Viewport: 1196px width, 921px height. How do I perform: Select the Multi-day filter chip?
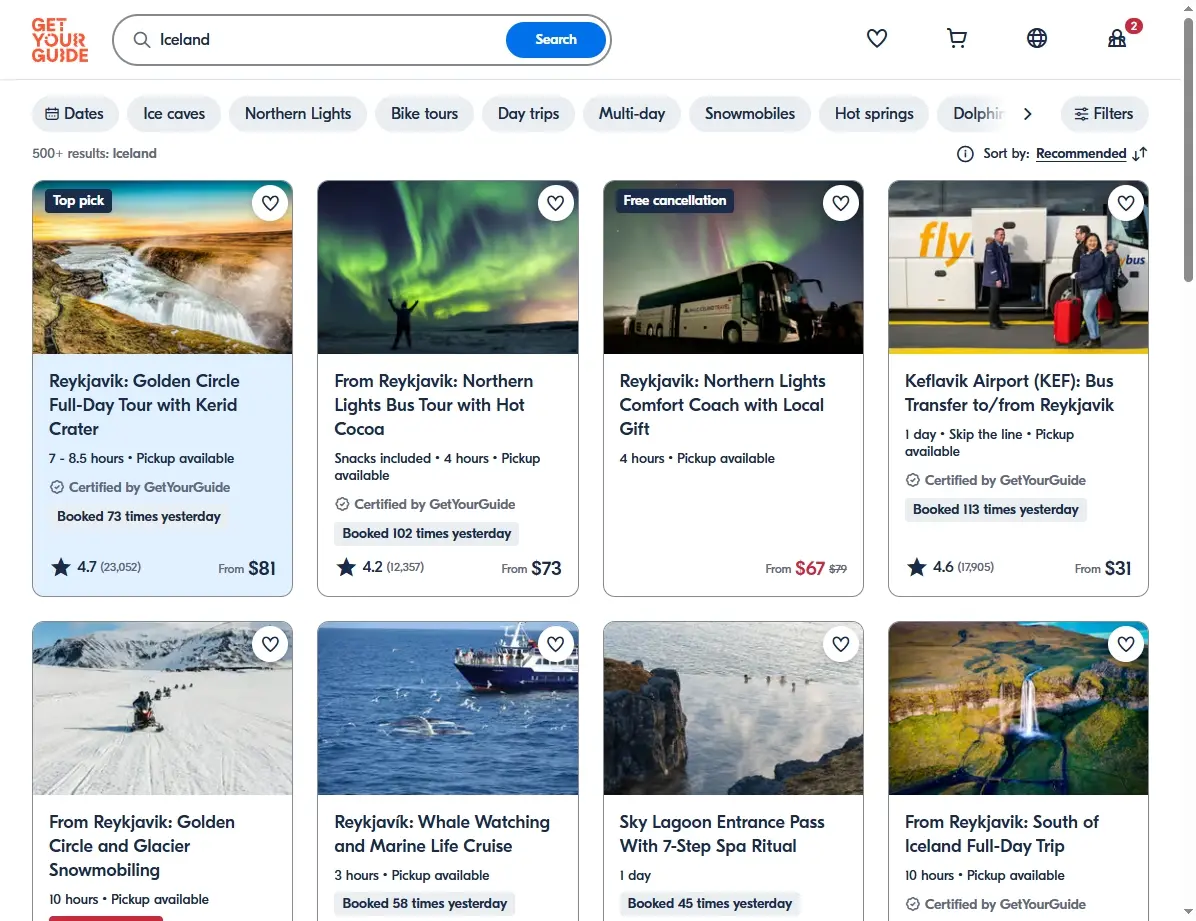click(632, 114)
